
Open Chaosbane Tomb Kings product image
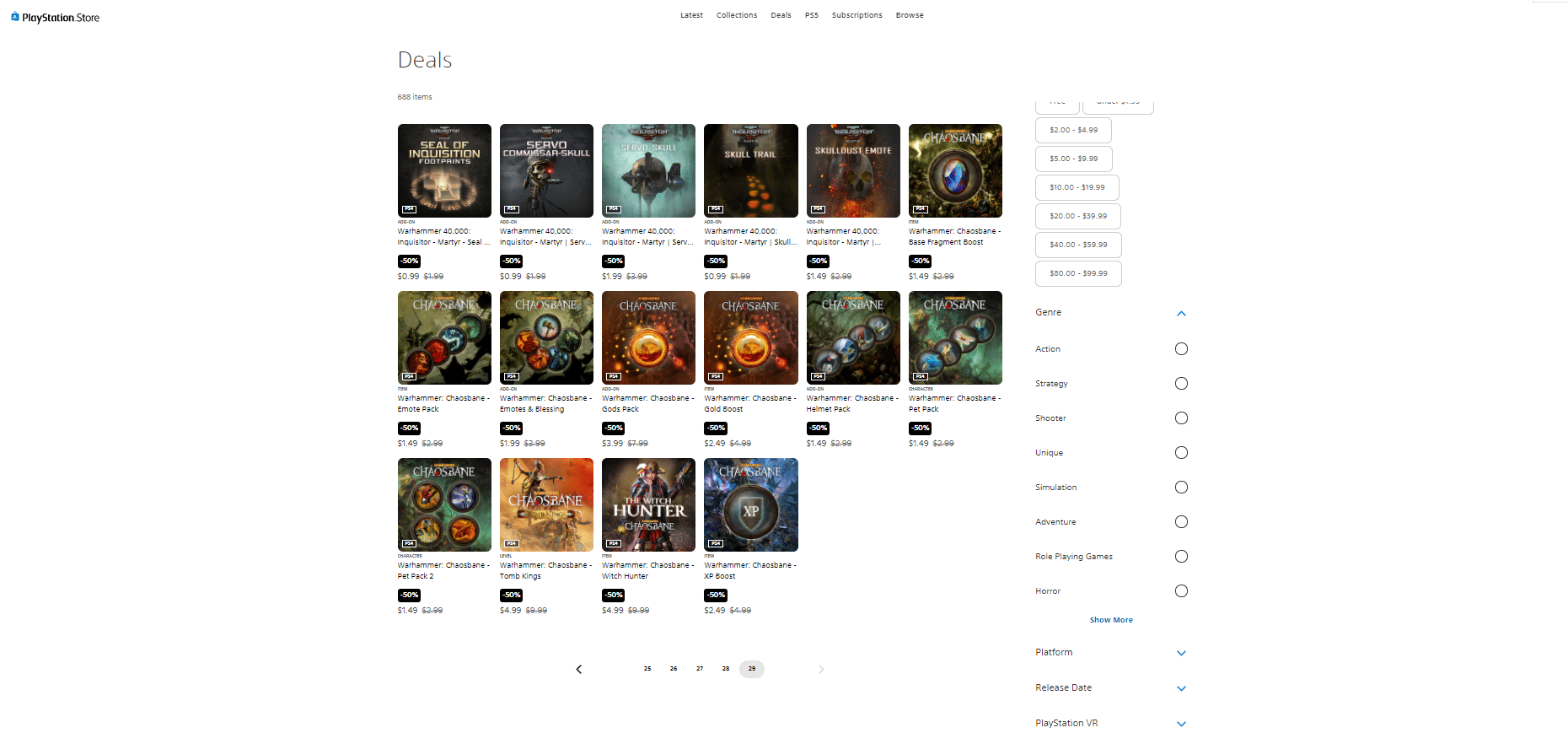pos(546,504)
